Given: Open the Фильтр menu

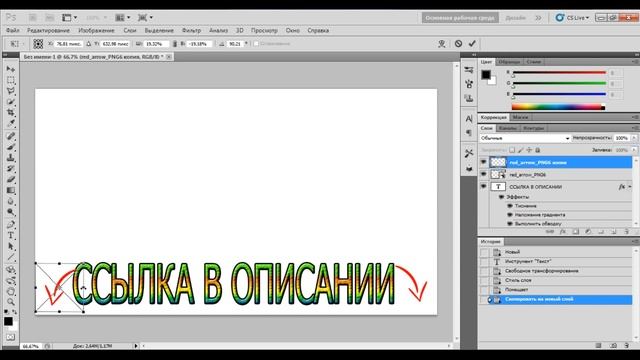Looking at the screenshot, I should pyautogui.click(x=191, y=30).
